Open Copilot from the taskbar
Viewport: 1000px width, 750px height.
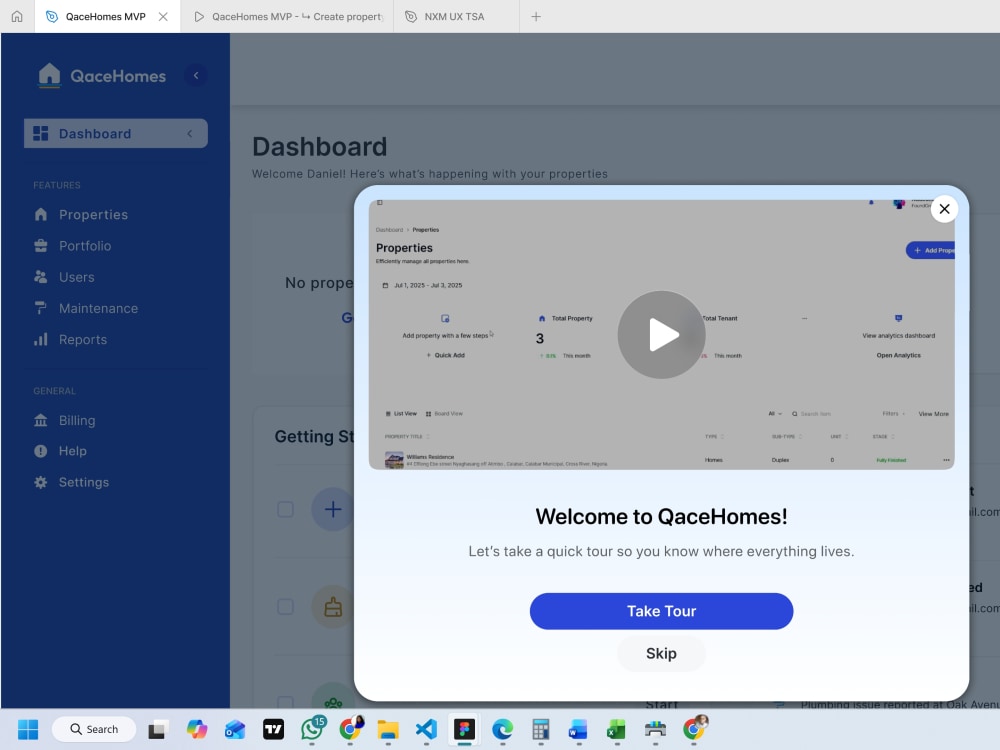(x=196, y=729)
